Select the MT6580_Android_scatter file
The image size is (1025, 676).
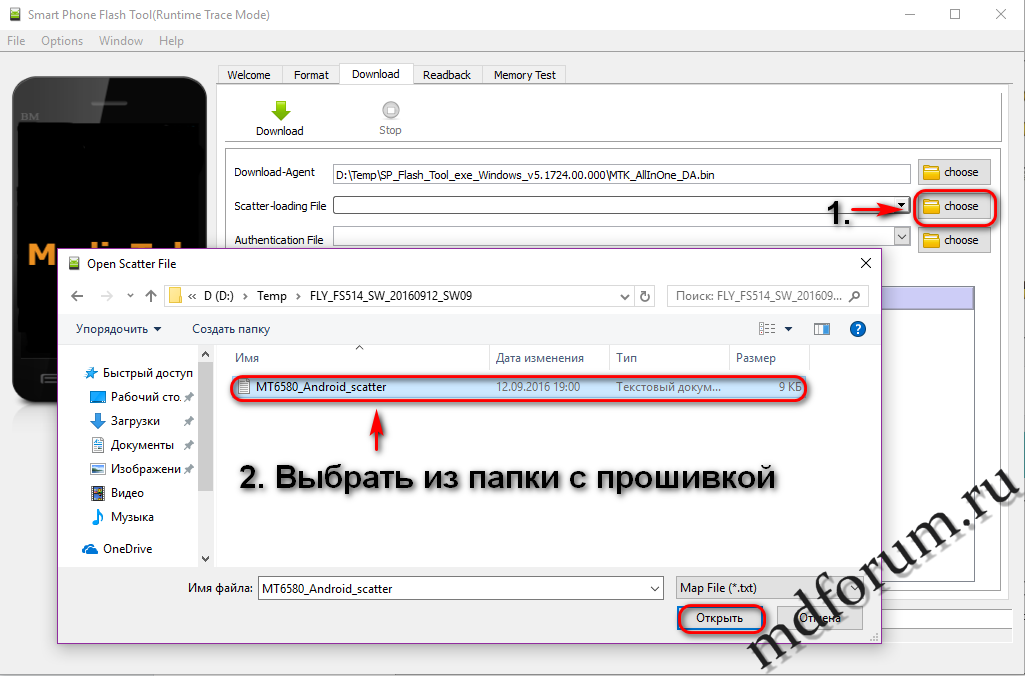click(x=320, y=387)
